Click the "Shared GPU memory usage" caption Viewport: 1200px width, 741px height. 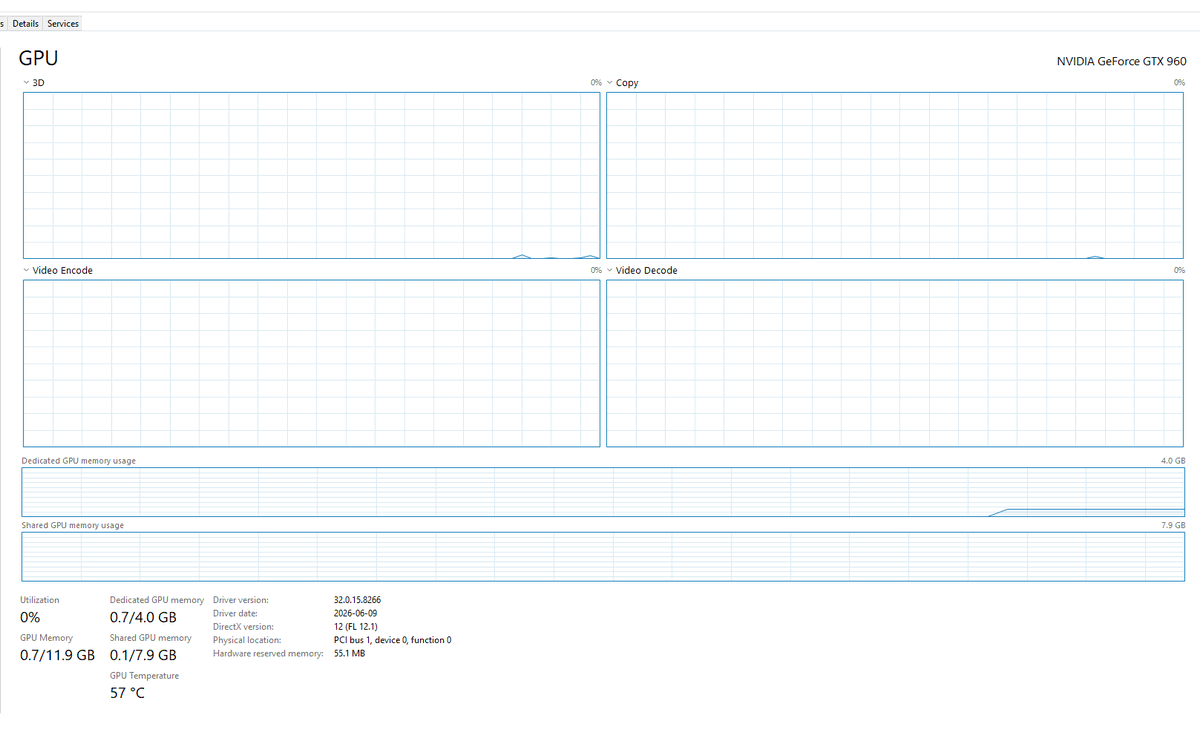tap(73, 525)
